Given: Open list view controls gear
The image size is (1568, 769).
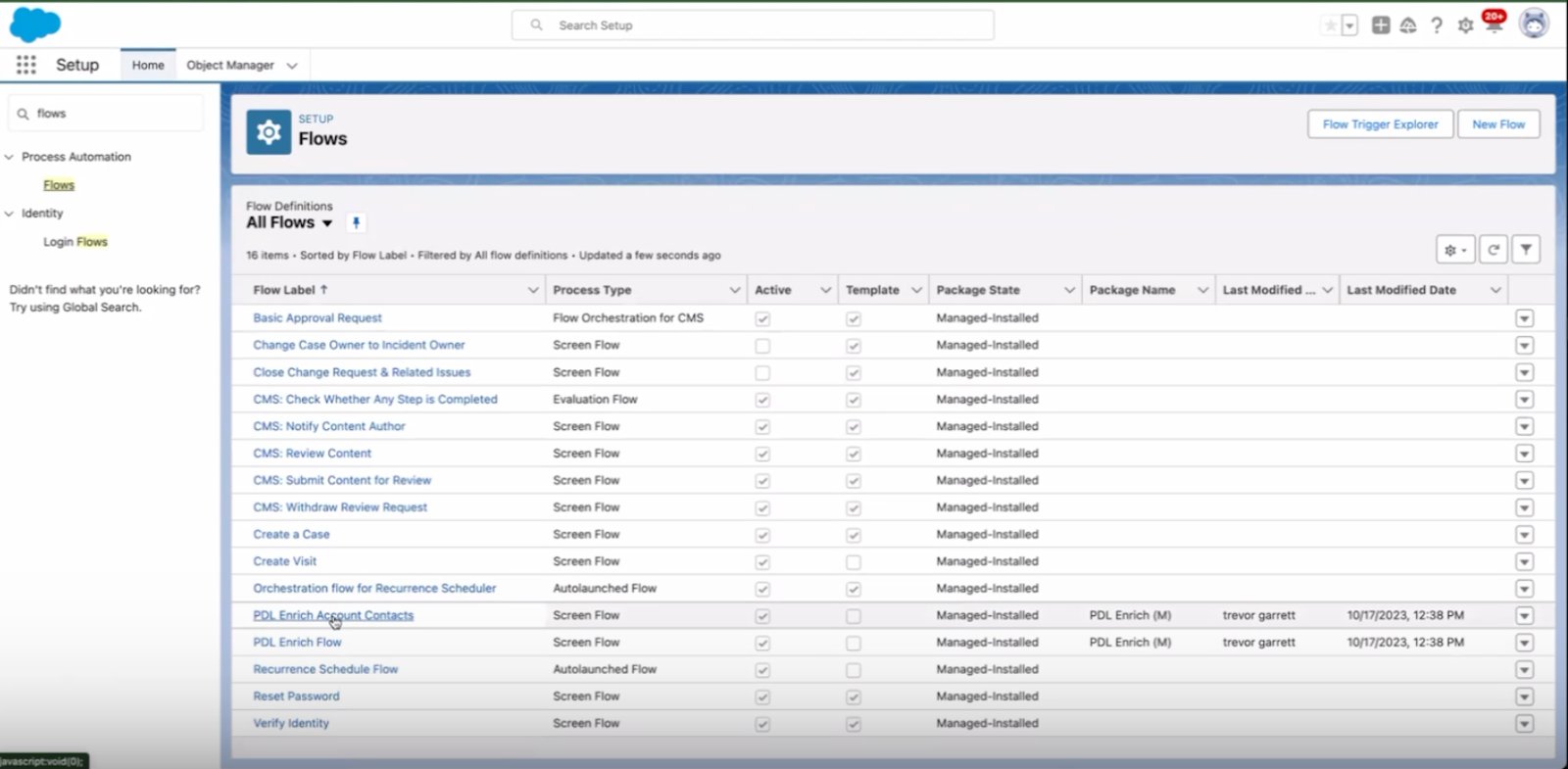Looking at the screenshot, I should click(1455, 250).
